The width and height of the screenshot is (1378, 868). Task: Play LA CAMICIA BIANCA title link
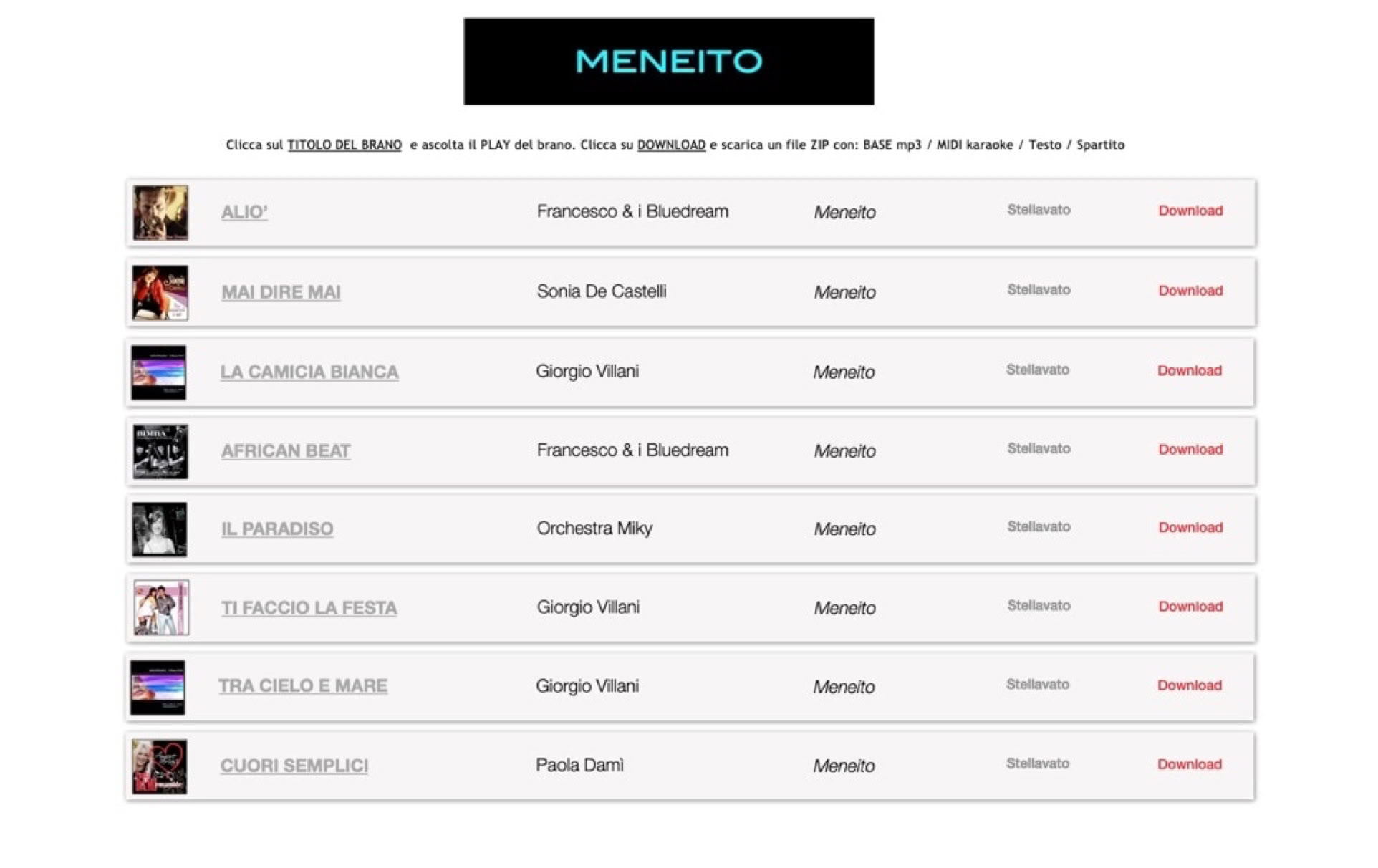pyautogui.click(x=309, y=372)
